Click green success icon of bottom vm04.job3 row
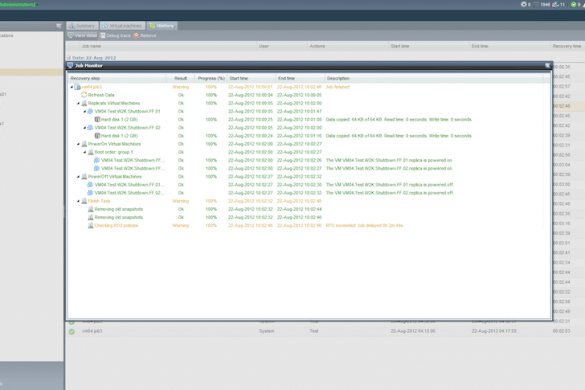 (x=72, y=331)
